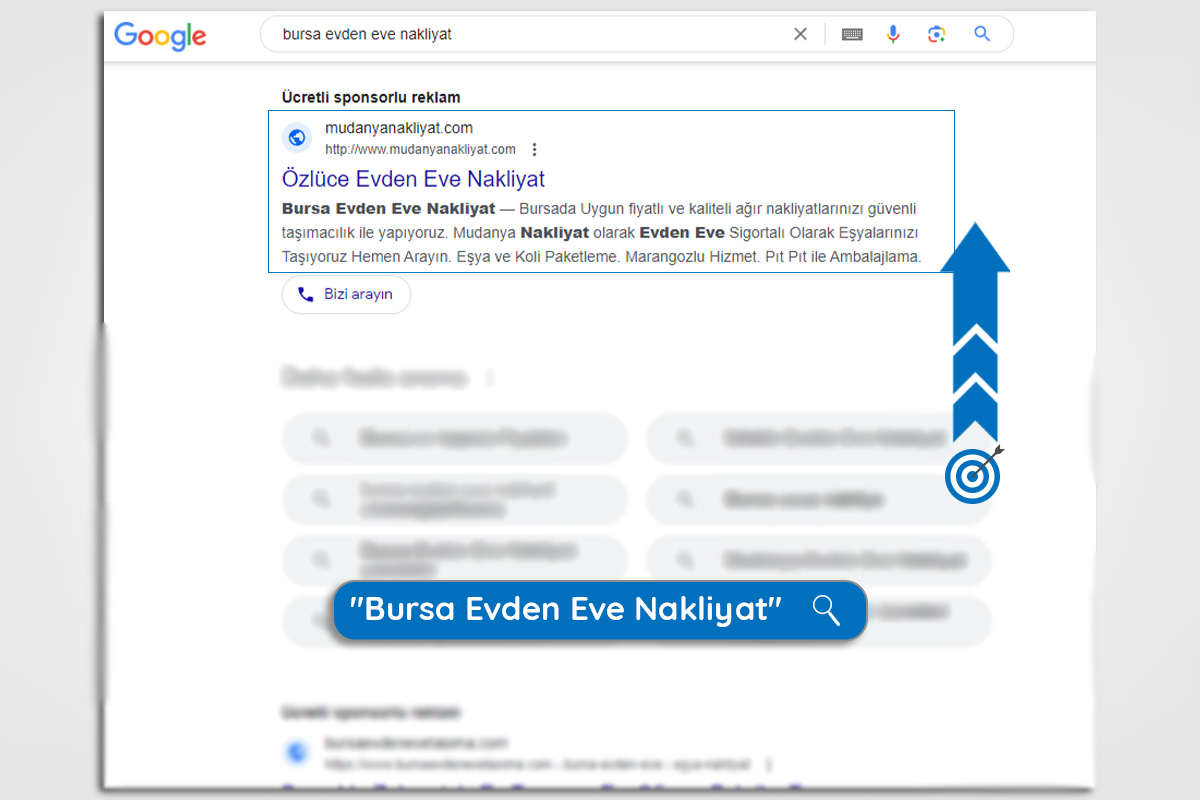Open the 'Özlüce Evden Eve Nakliyat' ad link
The width and height of the screenshot is (1200, 800).
[x=413, y=179]
